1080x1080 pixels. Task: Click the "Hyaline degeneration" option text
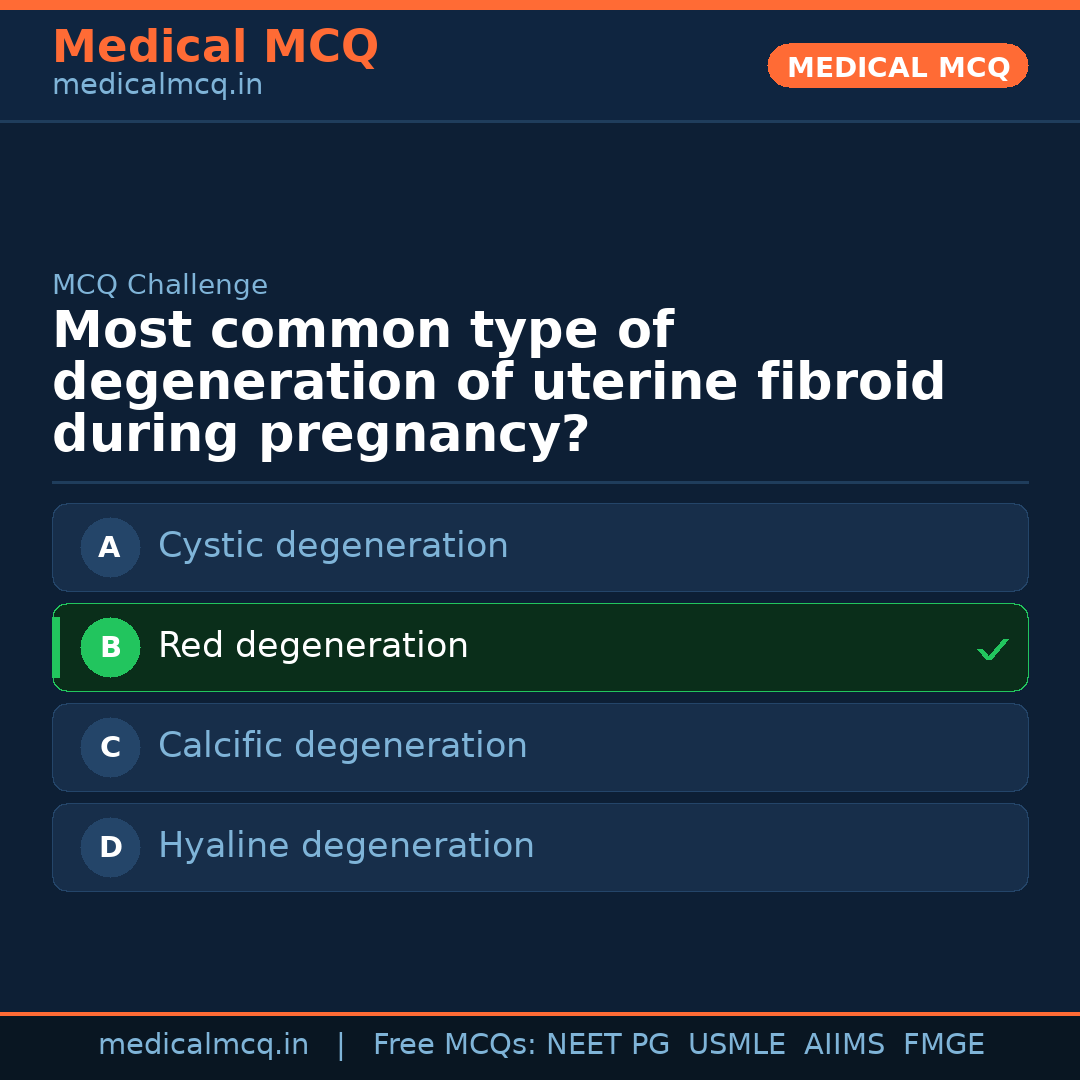pyautogui.click(x=346, y=846)
